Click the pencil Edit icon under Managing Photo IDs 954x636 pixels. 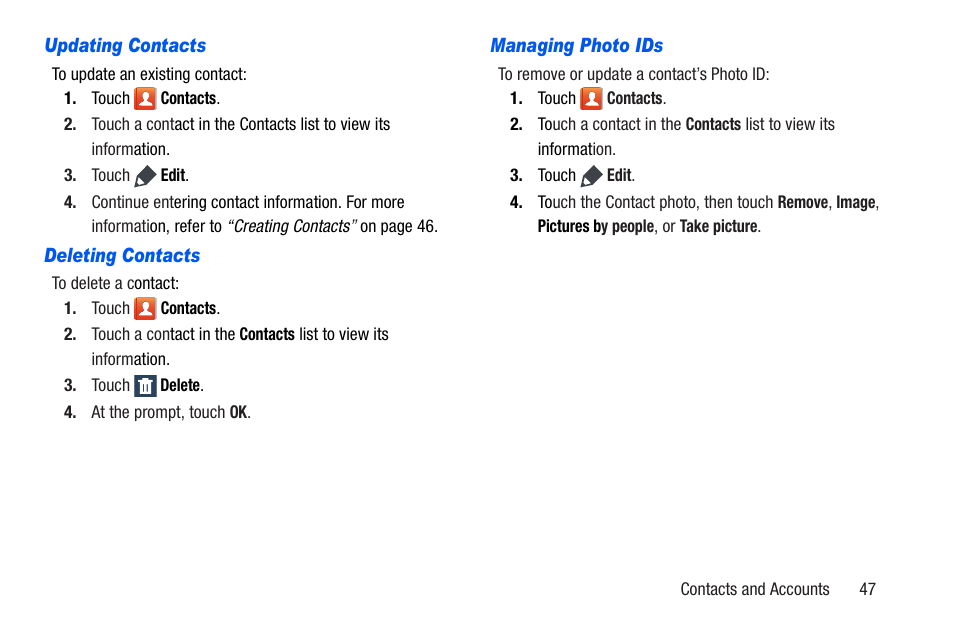[591, 176]
